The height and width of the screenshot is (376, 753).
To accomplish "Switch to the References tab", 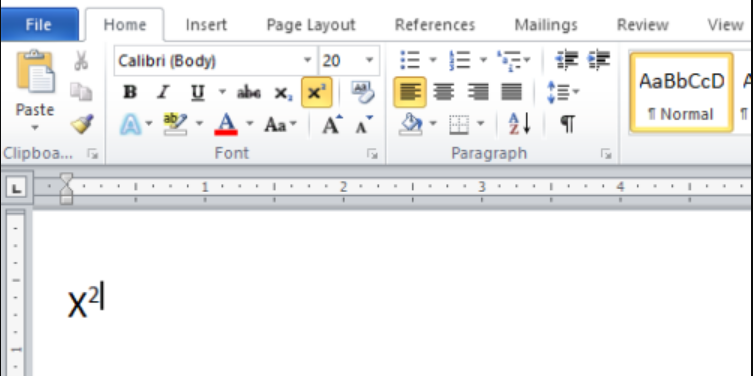I will [x=435, y=25].
